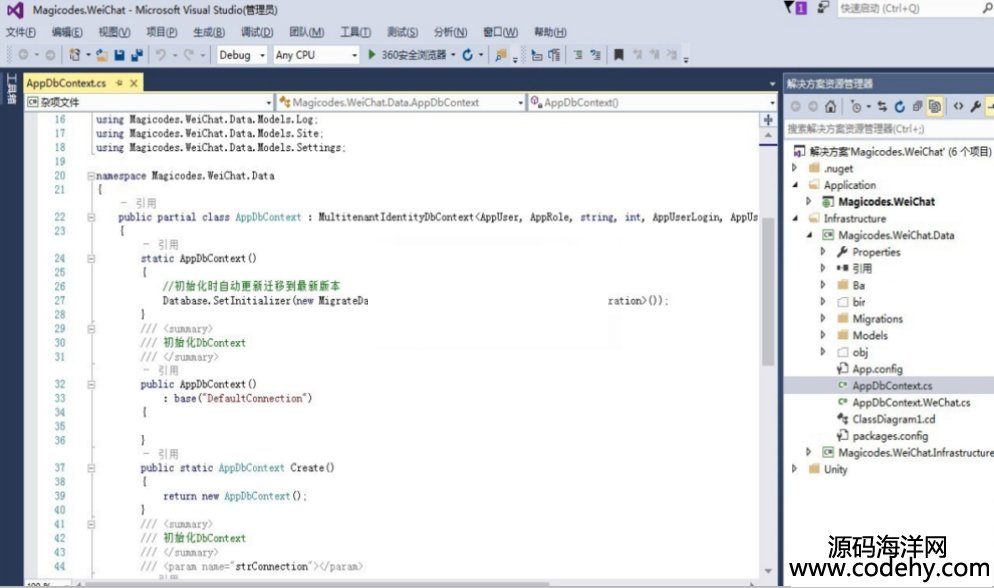Open Properties with the wrench icon
The width and height of the screenshot is (994, 588).
point(976,106)
